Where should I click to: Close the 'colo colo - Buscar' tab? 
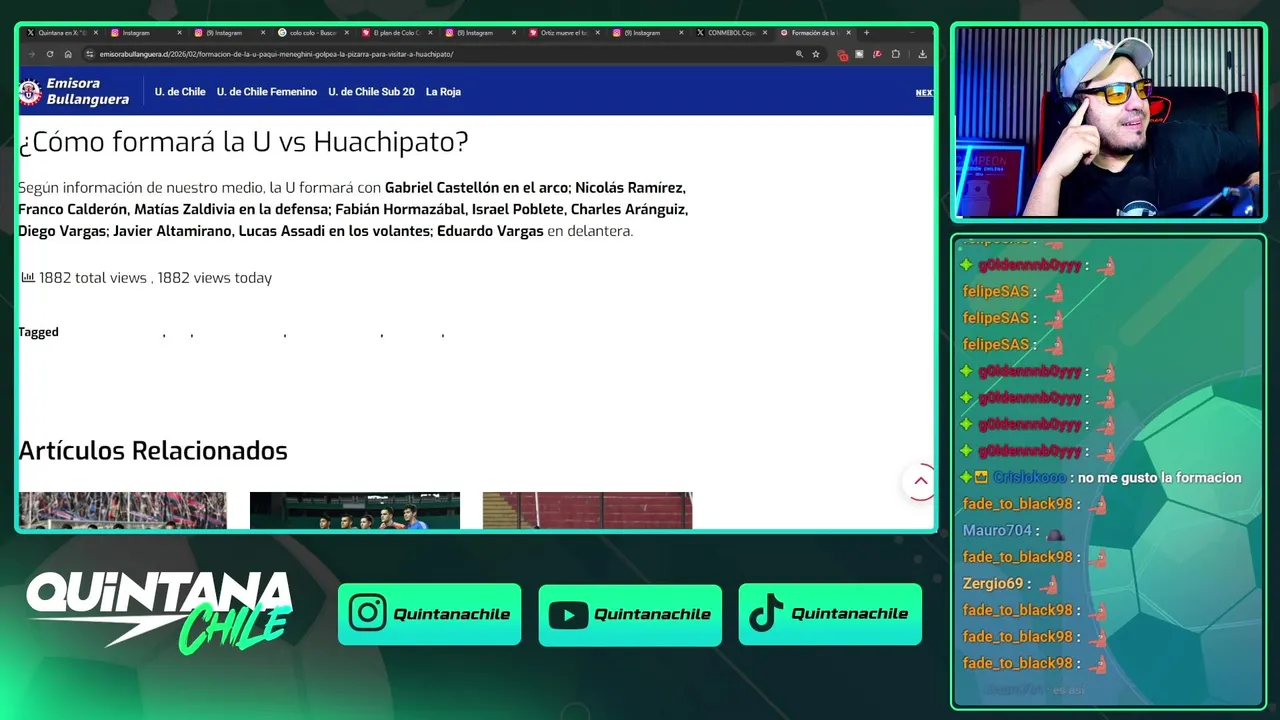tap(347, 33)
